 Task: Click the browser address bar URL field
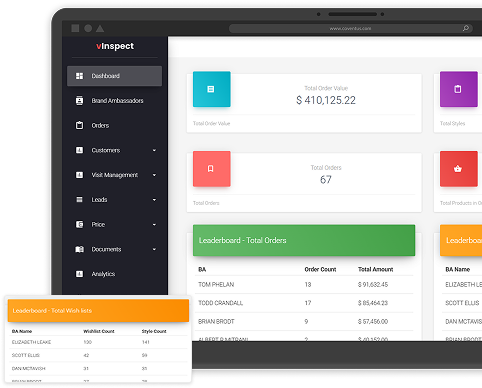(x=351, y=28)
